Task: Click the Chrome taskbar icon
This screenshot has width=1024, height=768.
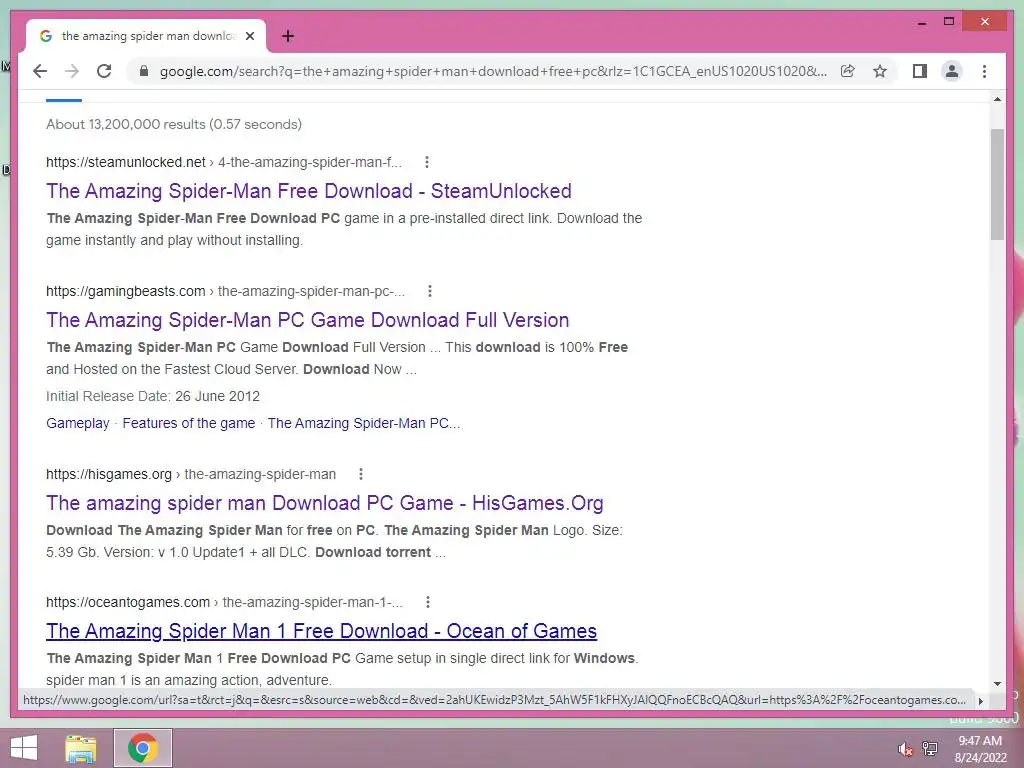Action: click(x=143, y=748)
